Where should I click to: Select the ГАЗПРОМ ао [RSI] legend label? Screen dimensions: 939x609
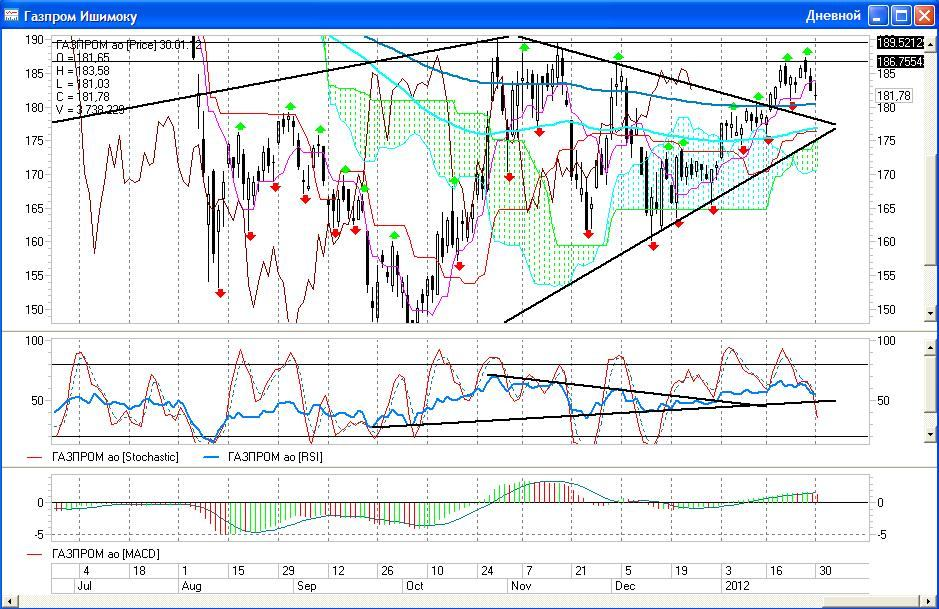pos(275,457)
